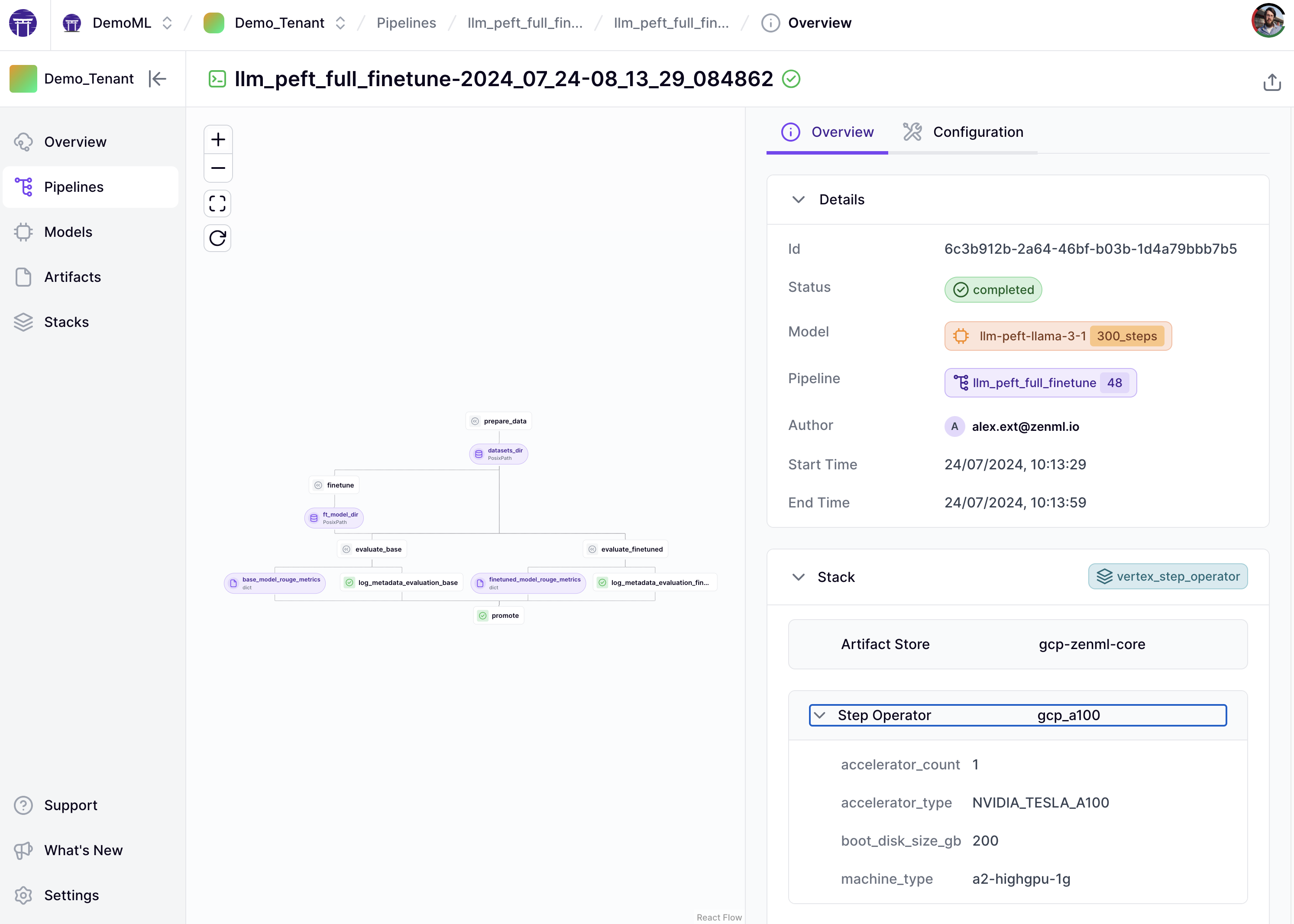Click the refresh graph icon
This screenshot has height=924, width=1294.
tap(217, 238)
